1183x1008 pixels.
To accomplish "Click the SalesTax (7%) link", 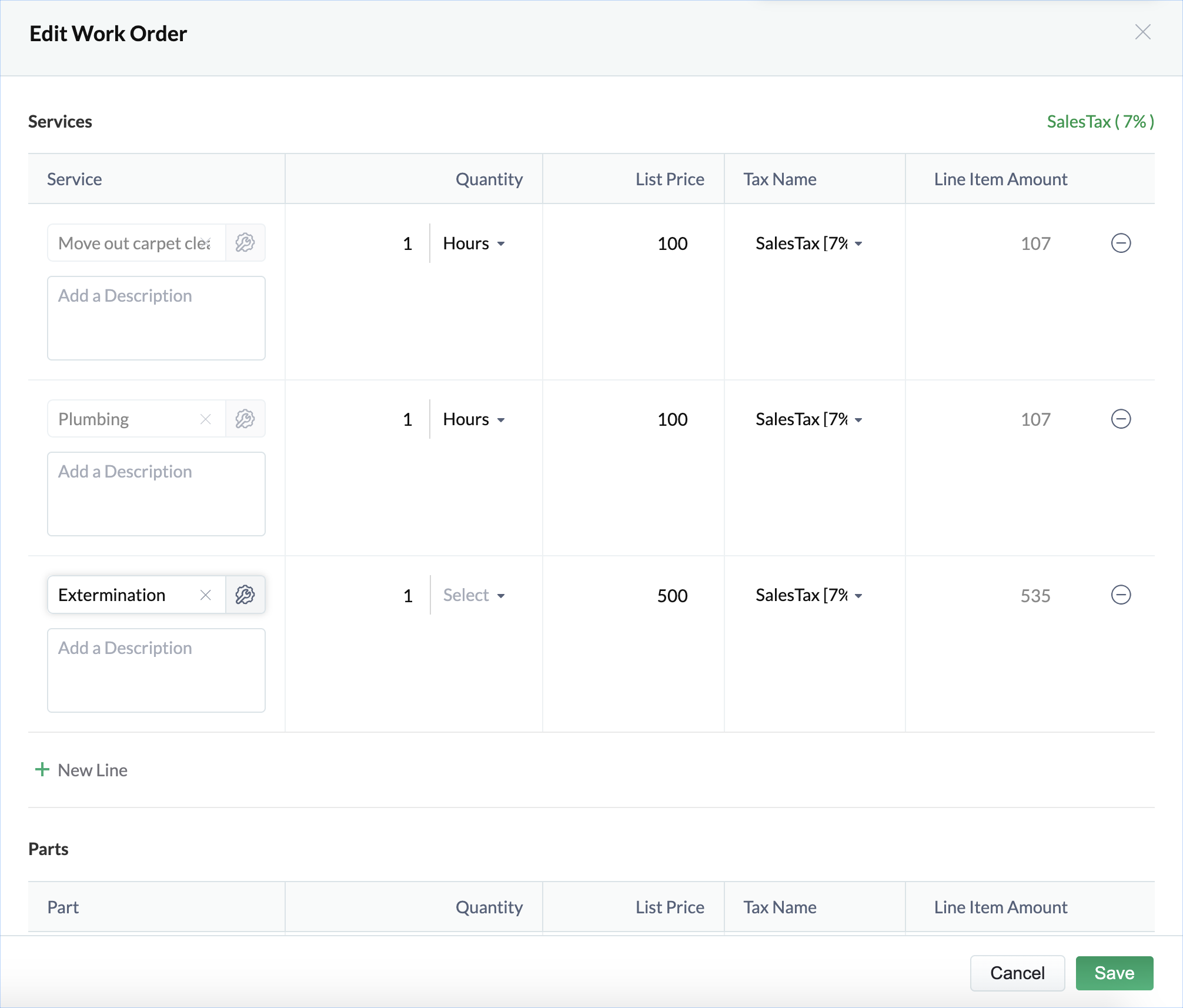I will tap(1100, 122).
